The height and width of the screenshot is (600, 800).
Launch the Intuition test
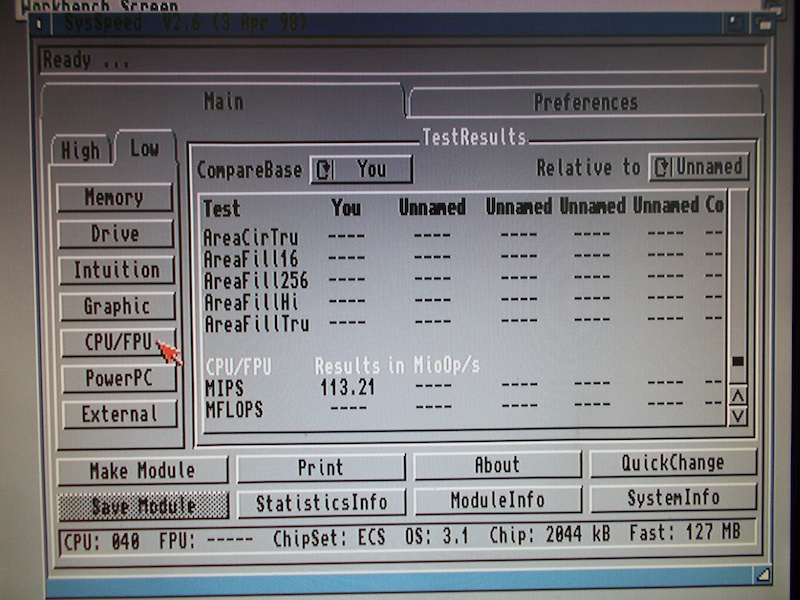tap(116, 270)
